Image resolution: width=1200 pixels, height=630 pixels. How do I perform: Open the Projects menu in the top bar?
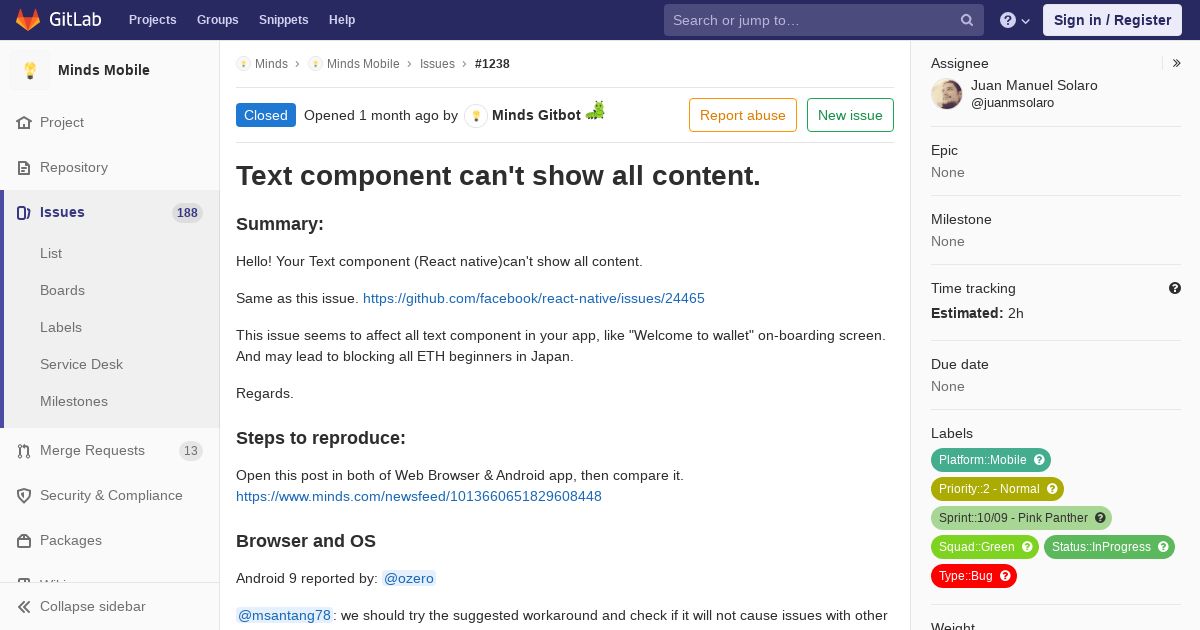click(x=153, y=20)
